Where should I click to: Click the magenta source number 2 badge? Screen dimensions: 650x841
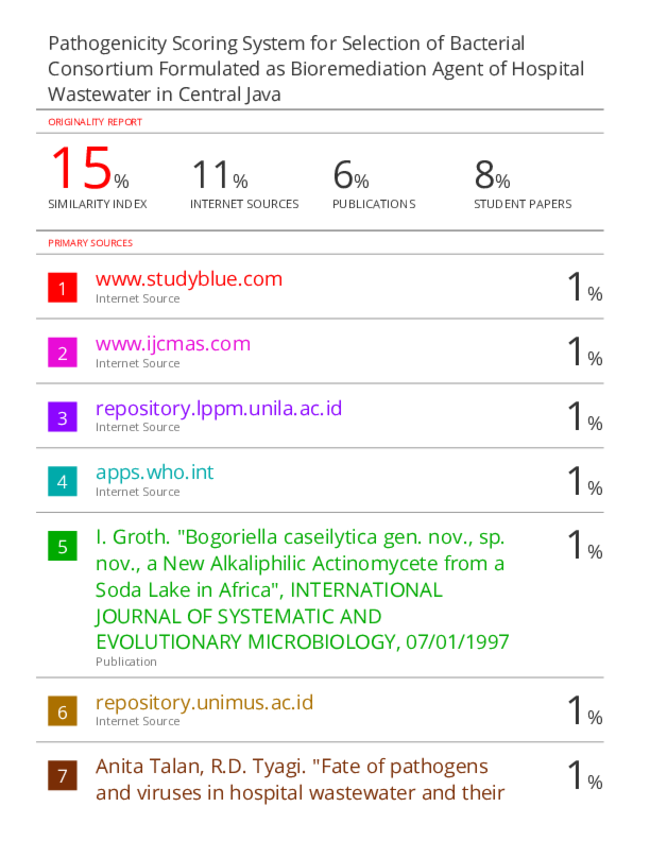coord(62,352)
